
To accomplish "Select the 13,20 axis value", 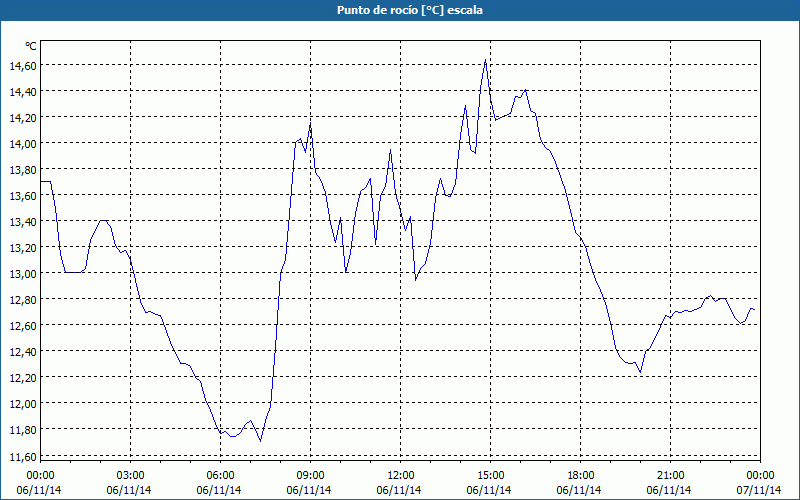I will click(x=23, y=247).
